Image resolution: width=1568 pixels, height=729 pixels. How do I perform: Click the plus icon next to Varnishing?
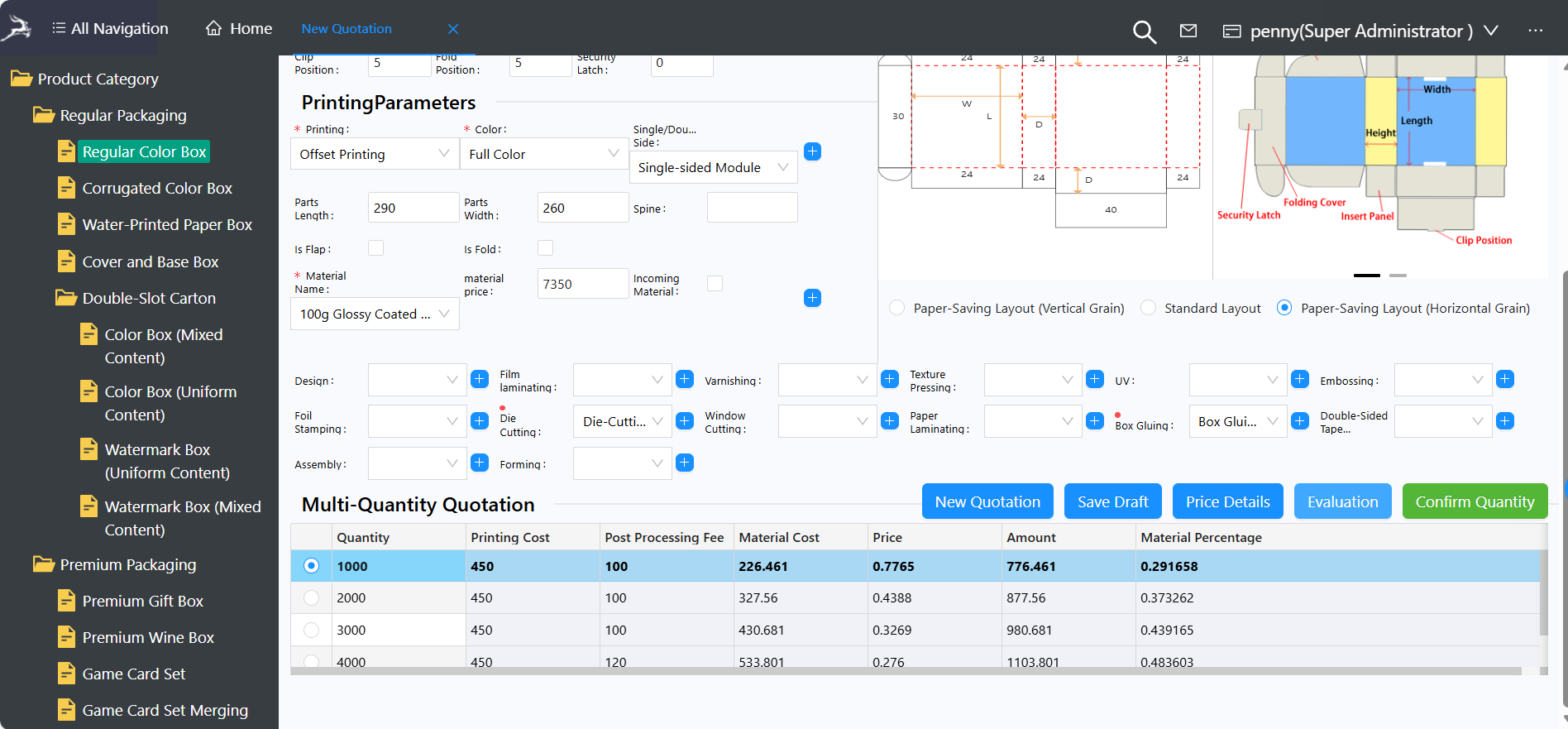[890, 379]
